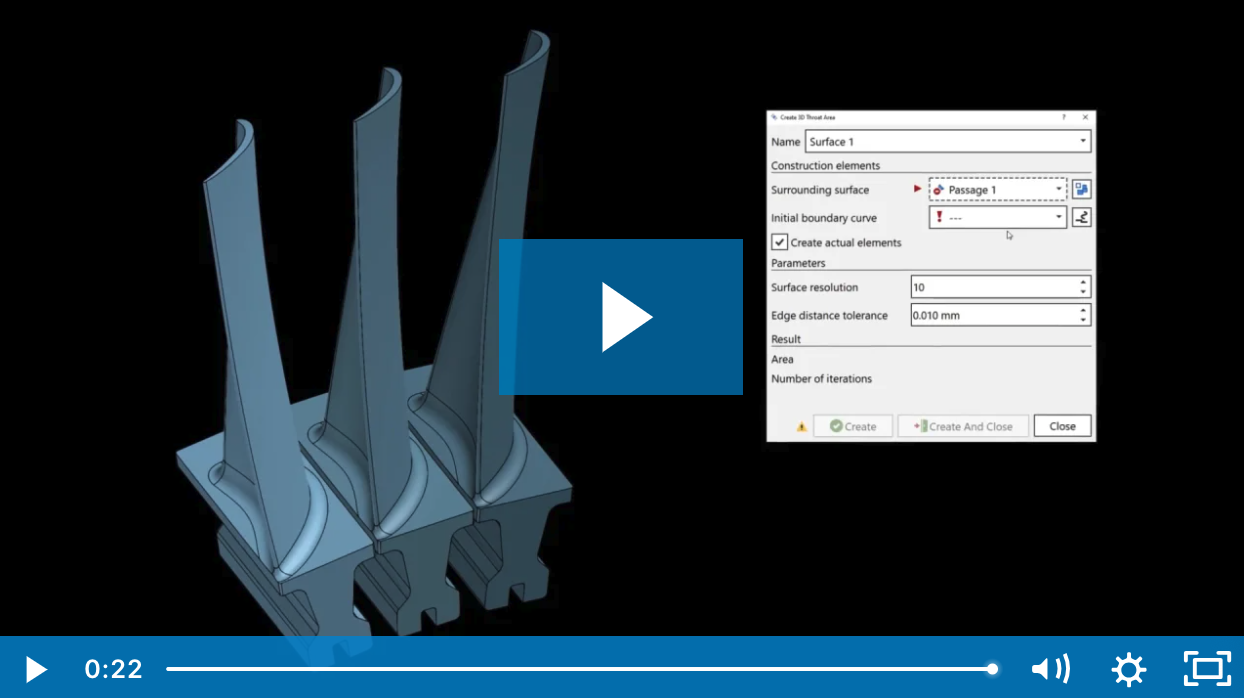Click the large center play button overlay
Image resolution: width=1244 pixels, height=698 pixels.
621,317
